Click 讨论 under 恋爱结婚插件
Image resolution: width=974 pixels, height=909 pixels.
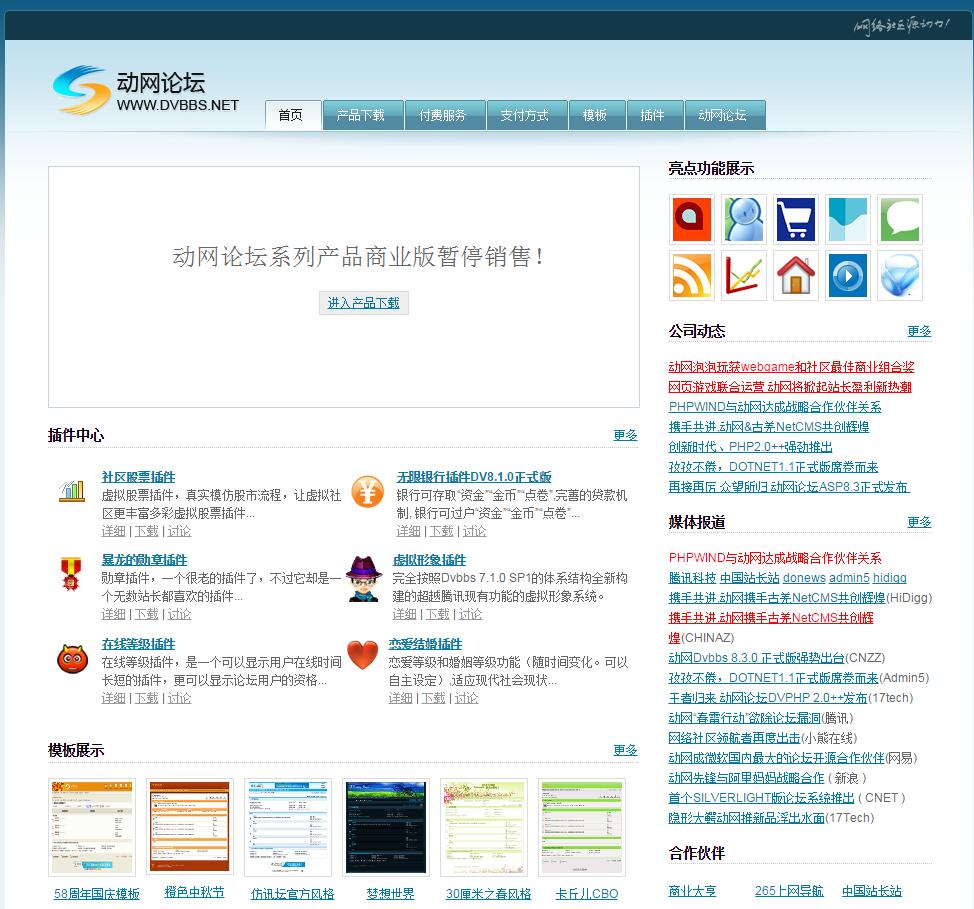click(466, 698)
